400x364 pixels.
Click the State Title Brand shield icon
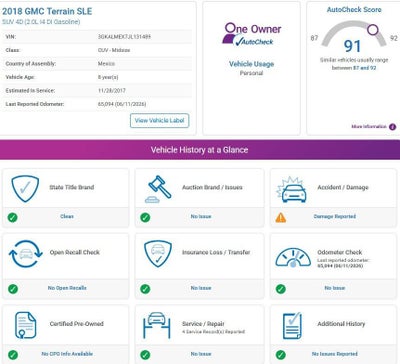point(25,189)
